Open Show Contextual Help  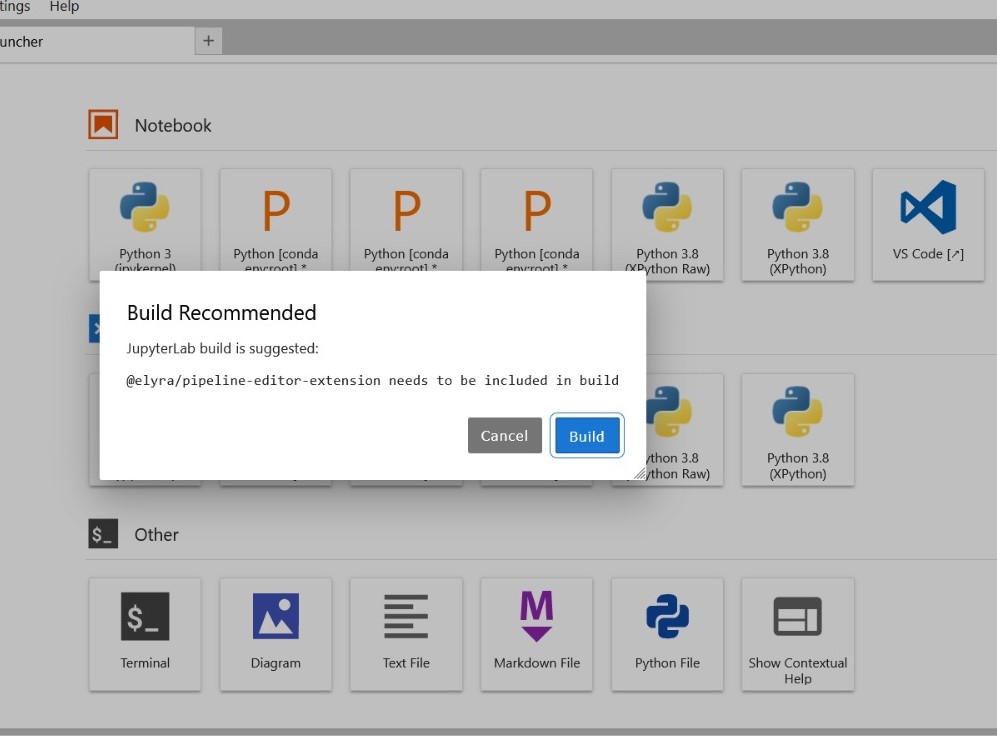(x=797, y=632)
